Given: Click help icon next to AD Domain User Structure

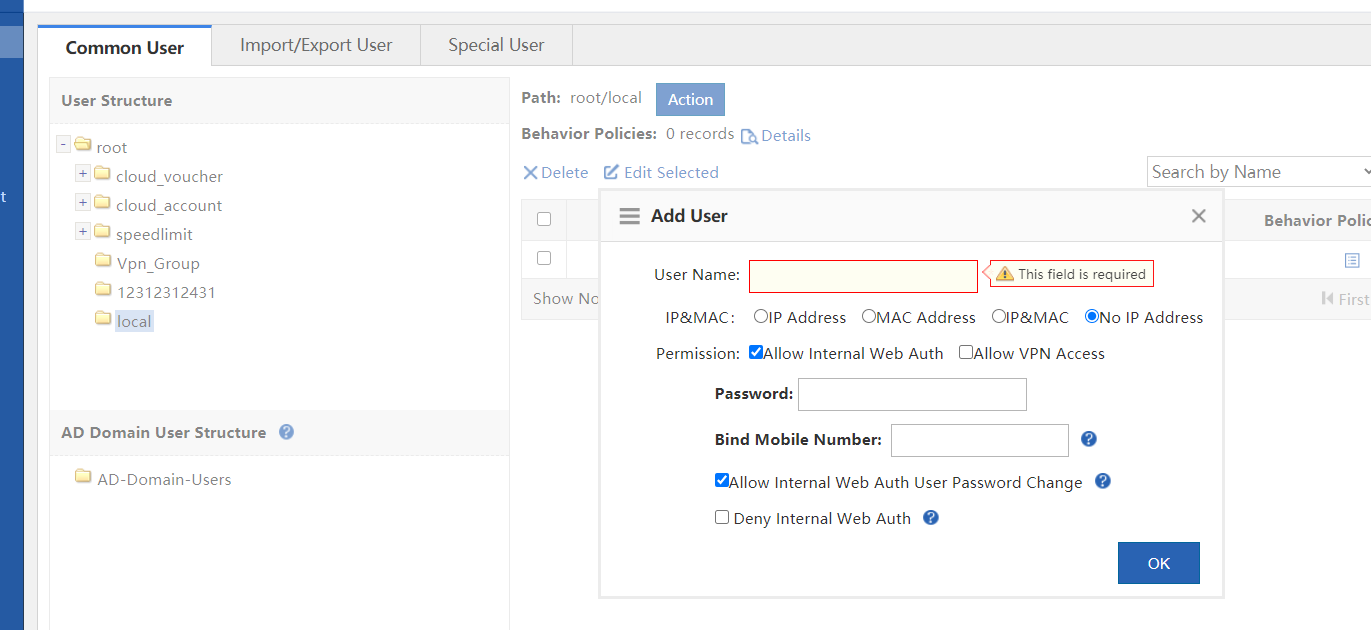Looking at the screenshot, I should [x=286, y=432].
